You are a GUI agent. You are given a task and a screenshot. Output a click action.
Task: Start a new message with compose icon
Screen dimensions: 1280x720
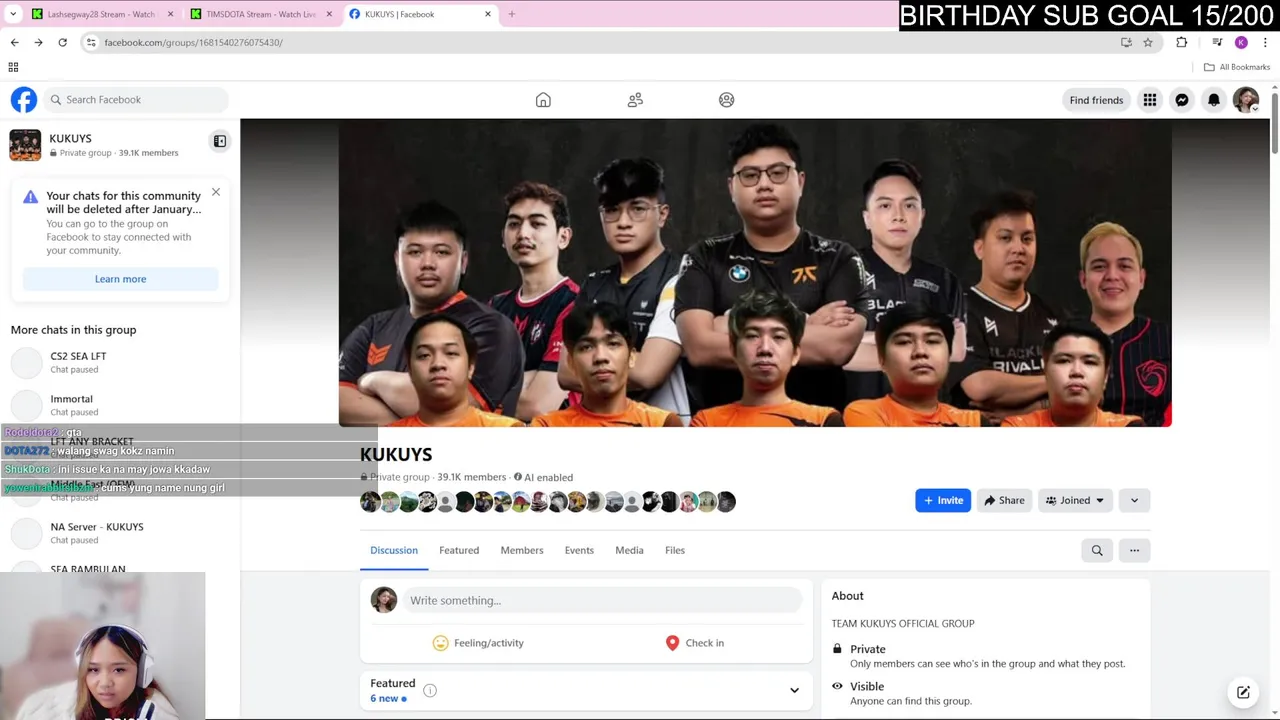coord(1243,692)
